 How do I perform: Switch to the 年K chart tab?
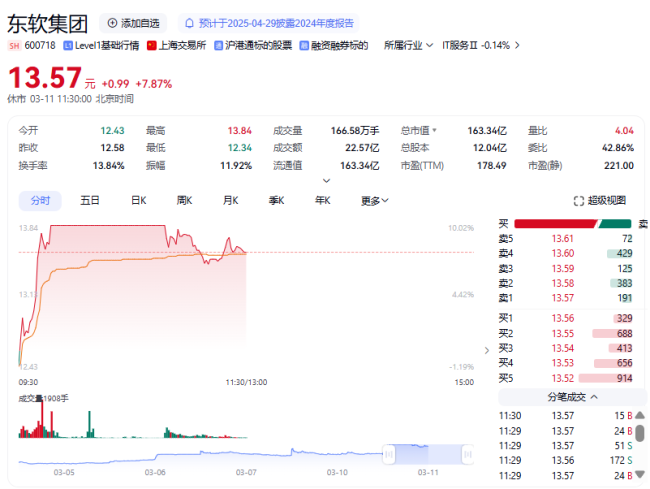(323, 201)
